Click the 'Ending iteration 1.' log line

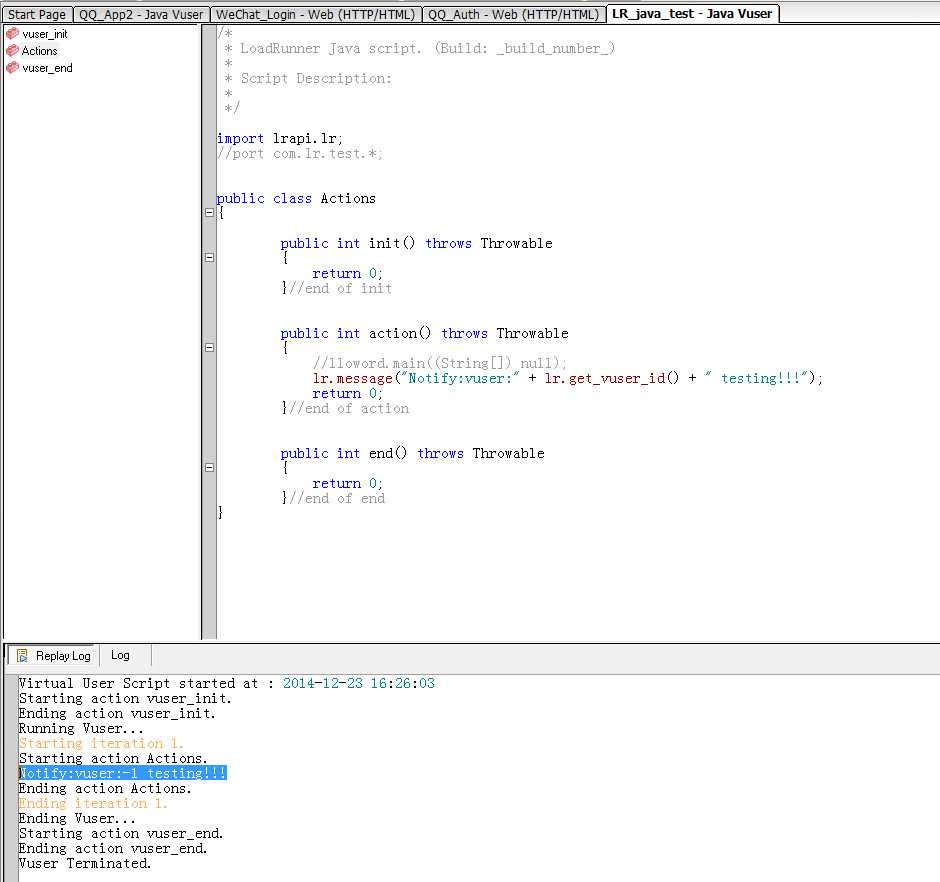tap(93, 803)
